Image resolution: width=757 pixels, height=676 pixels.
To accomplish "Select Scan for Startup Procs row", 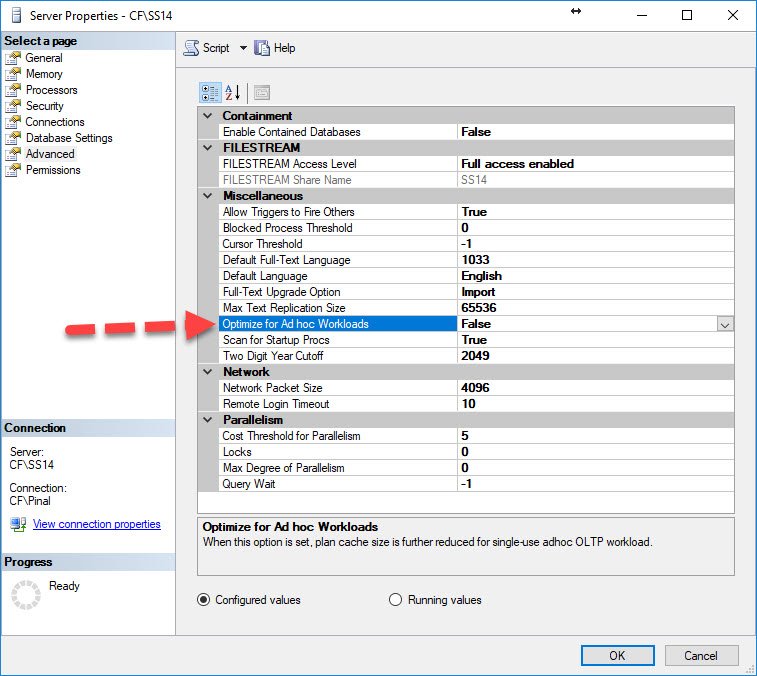I will [477, 340].
